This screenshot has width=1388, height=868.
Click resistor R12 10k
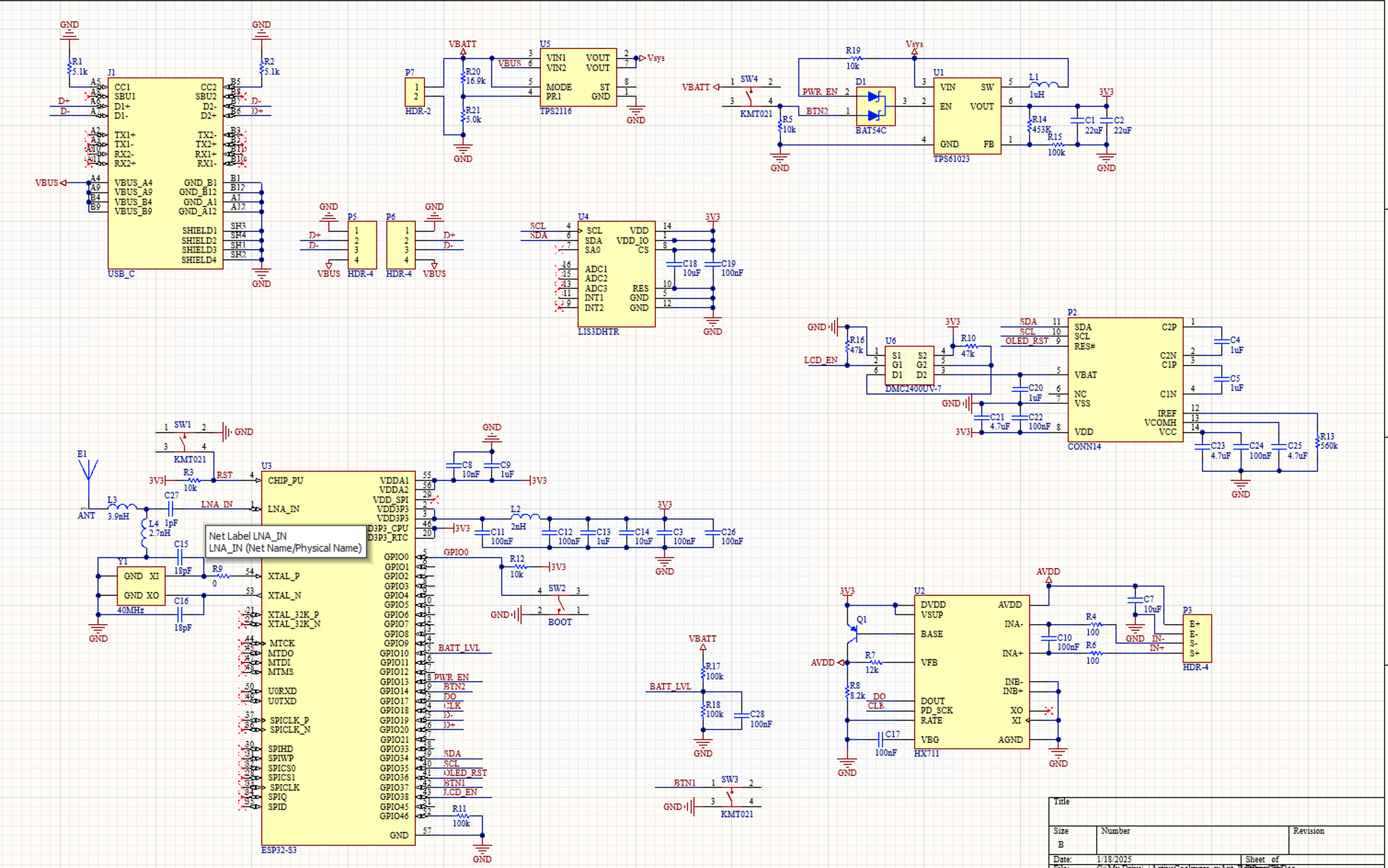click(x=520, y=566)
